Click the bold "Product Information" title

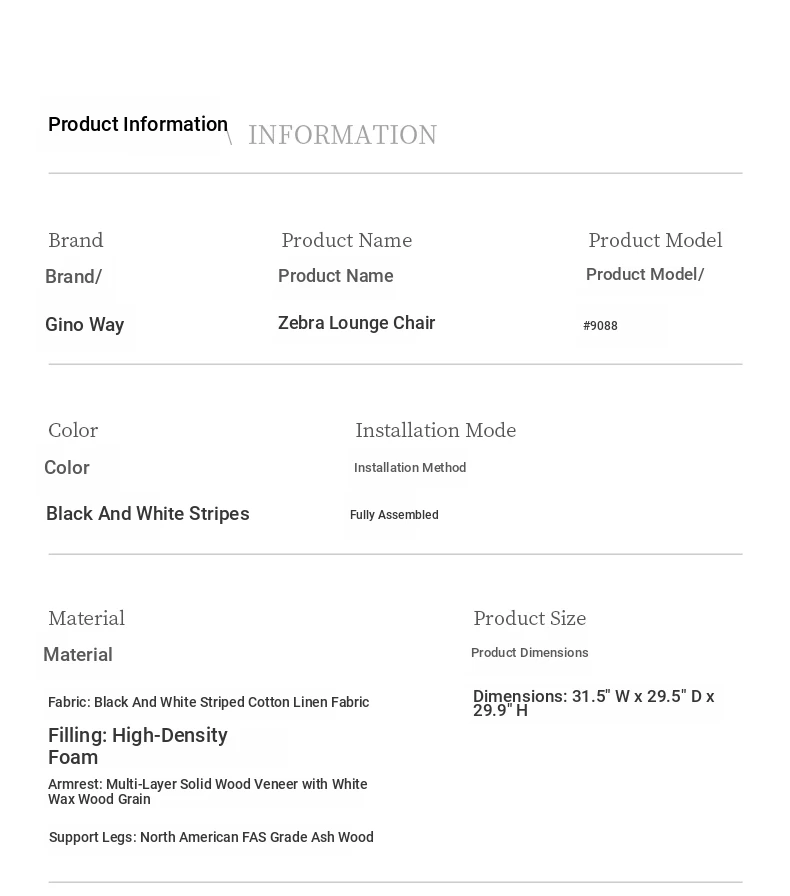point(138,124)
